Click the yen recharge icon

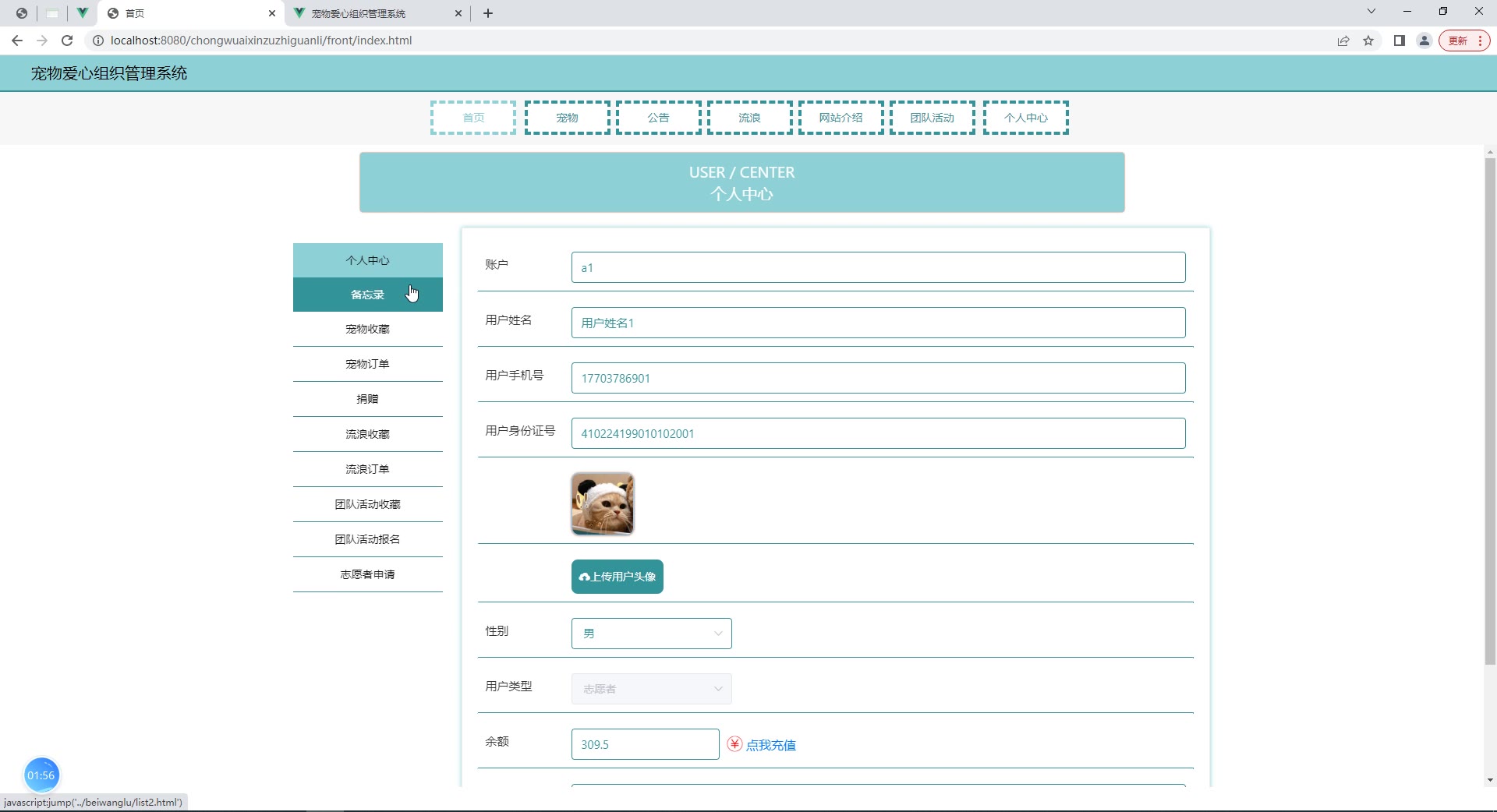pos(734,744)
